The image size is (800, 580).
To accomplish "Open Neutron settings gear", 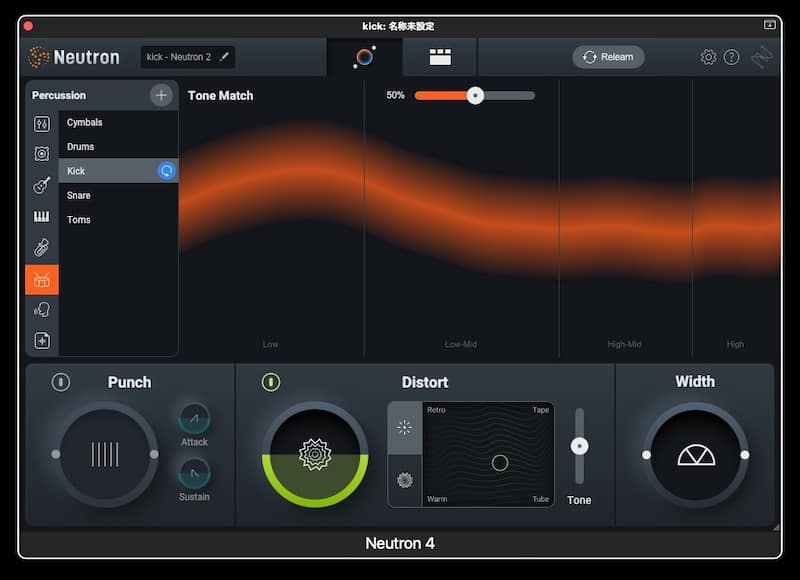I will click(x=708, y=57).
